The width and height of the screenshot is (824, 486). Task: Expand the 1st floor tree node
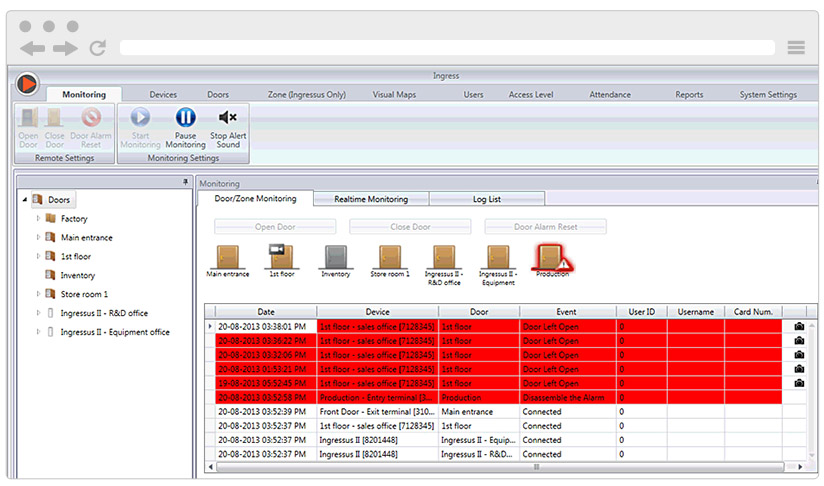(38, 256)
